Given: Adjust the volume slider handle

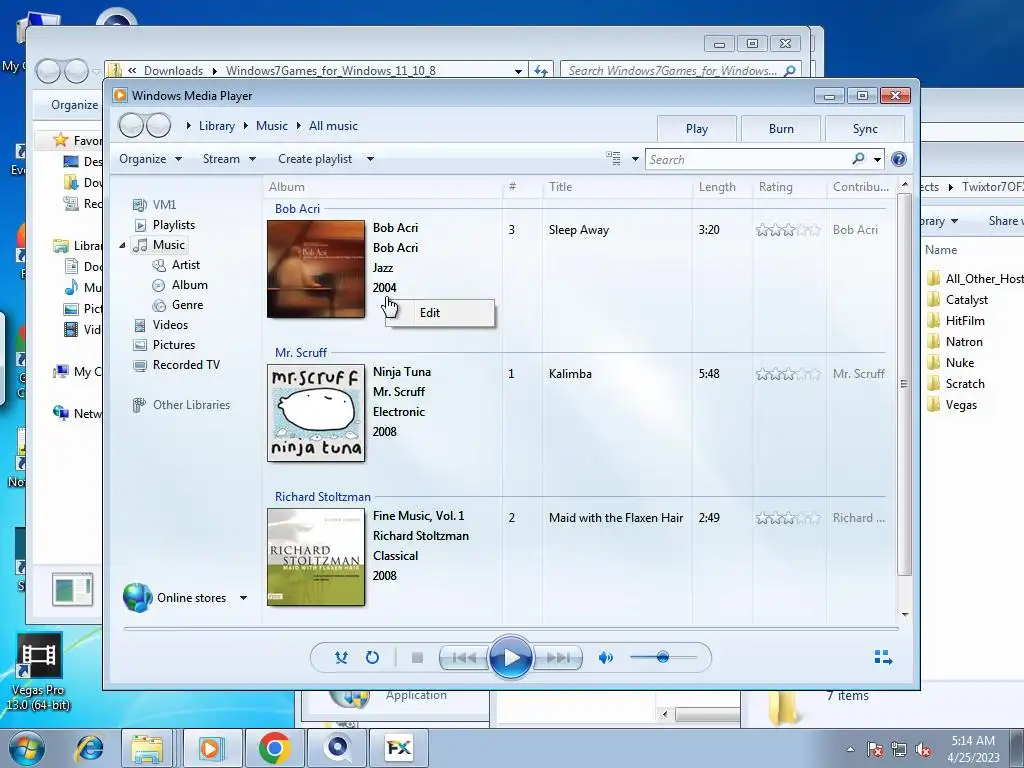Looking at the screenshot, I should tap(663, 657).
